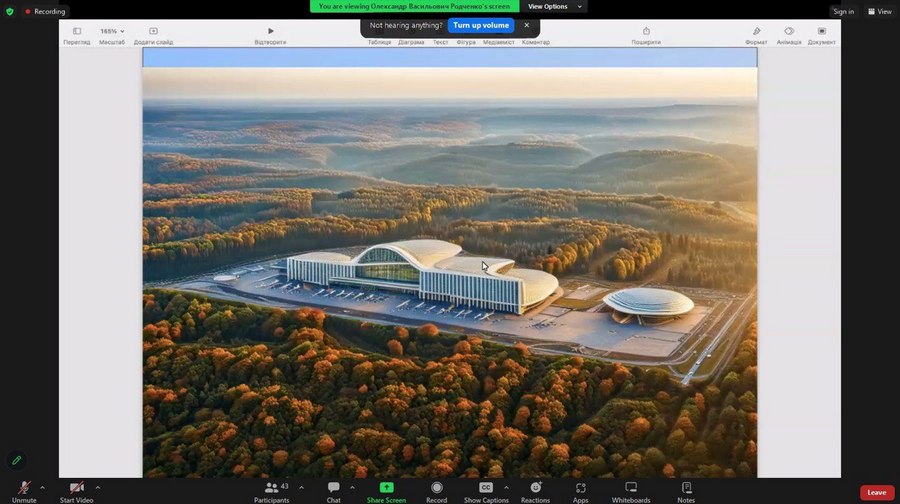Open the Participants panel
The height and width of the screenshot is (504, 900).
coord(272,489)
